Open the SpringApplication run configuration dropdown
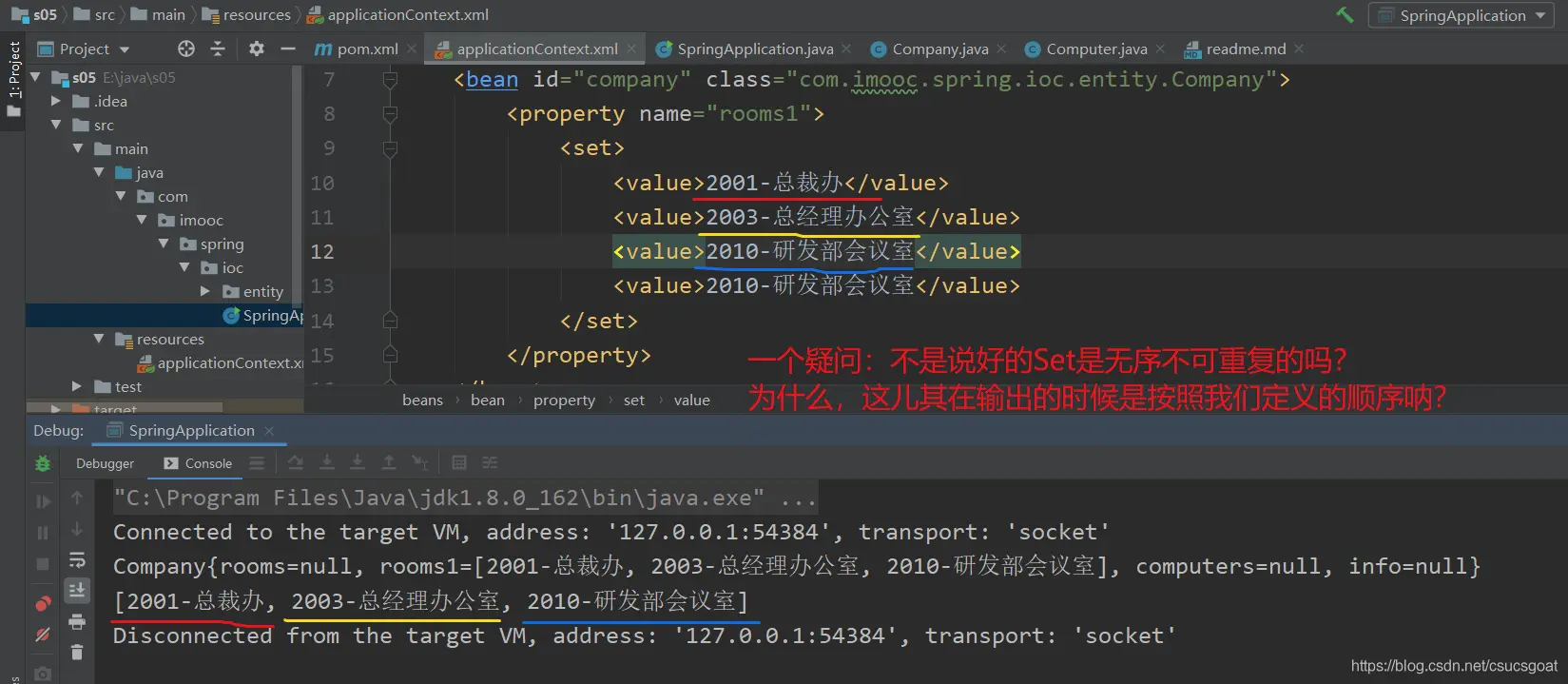The width and height of the screenshot is (1568, 684). (1462, 15)
